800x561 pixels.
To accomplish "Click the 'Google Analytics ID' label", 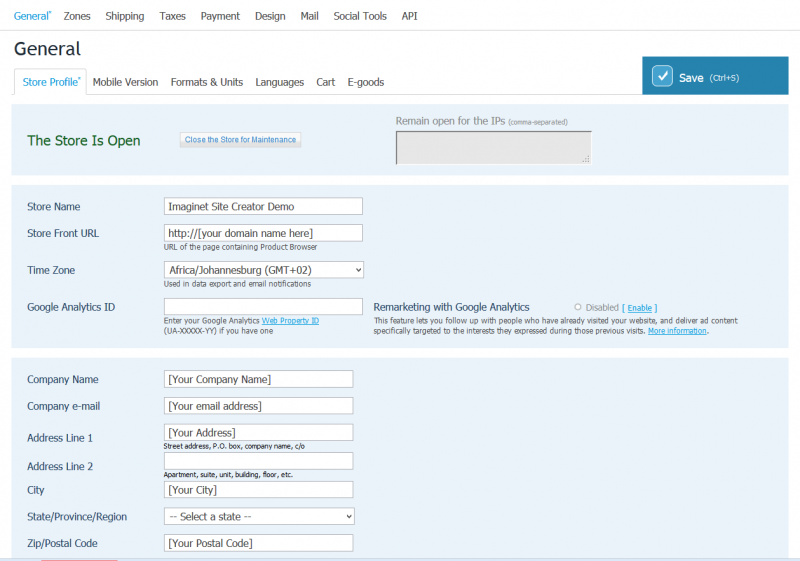I will [x=71, y=307].
